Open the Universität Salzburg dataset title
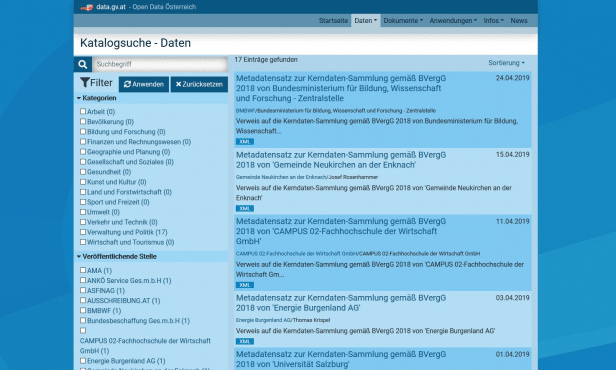616x370 pixels. [341, 359]
